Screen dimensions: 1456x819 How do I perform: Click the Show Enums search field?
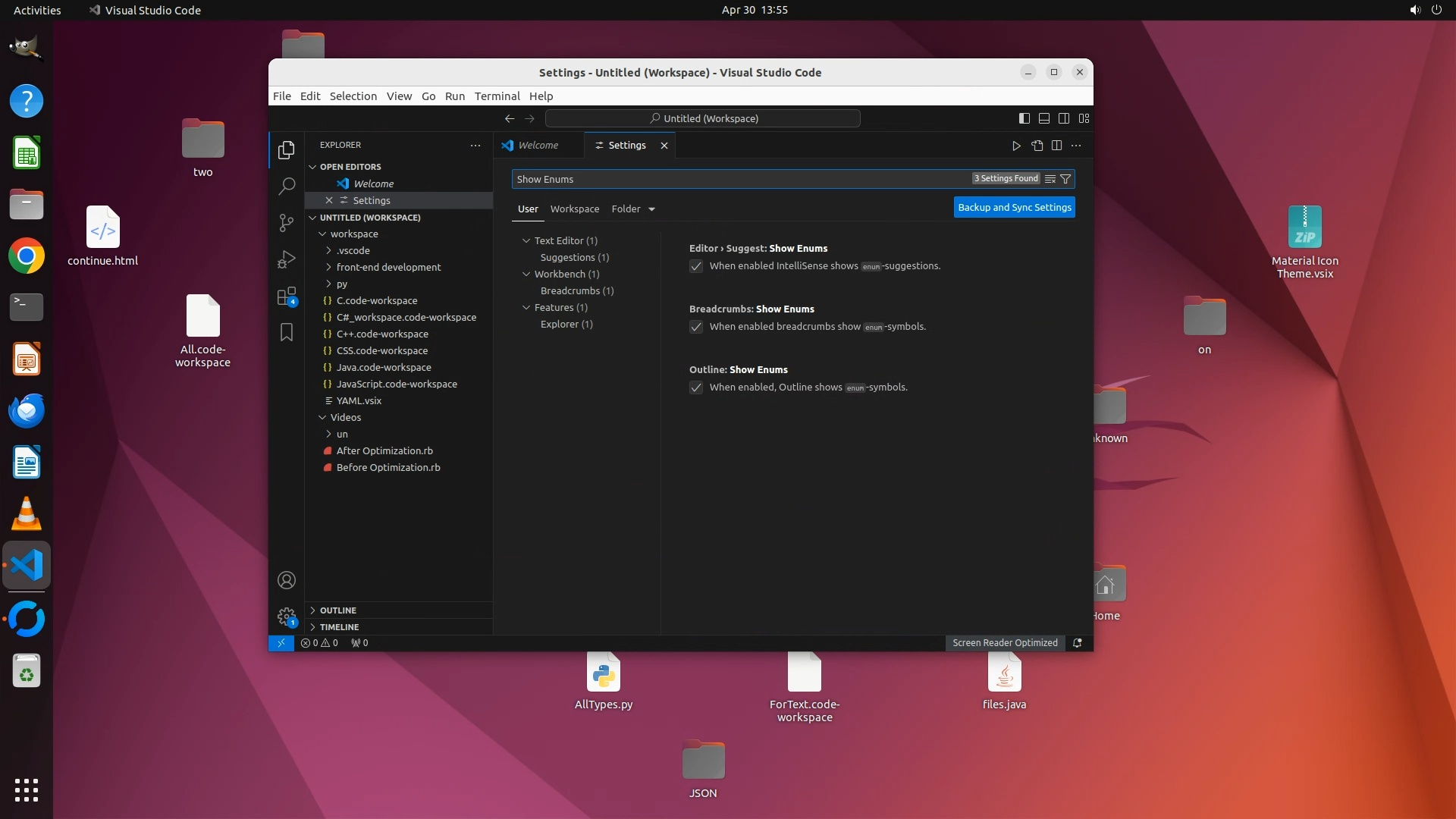(x=739, y=179)
